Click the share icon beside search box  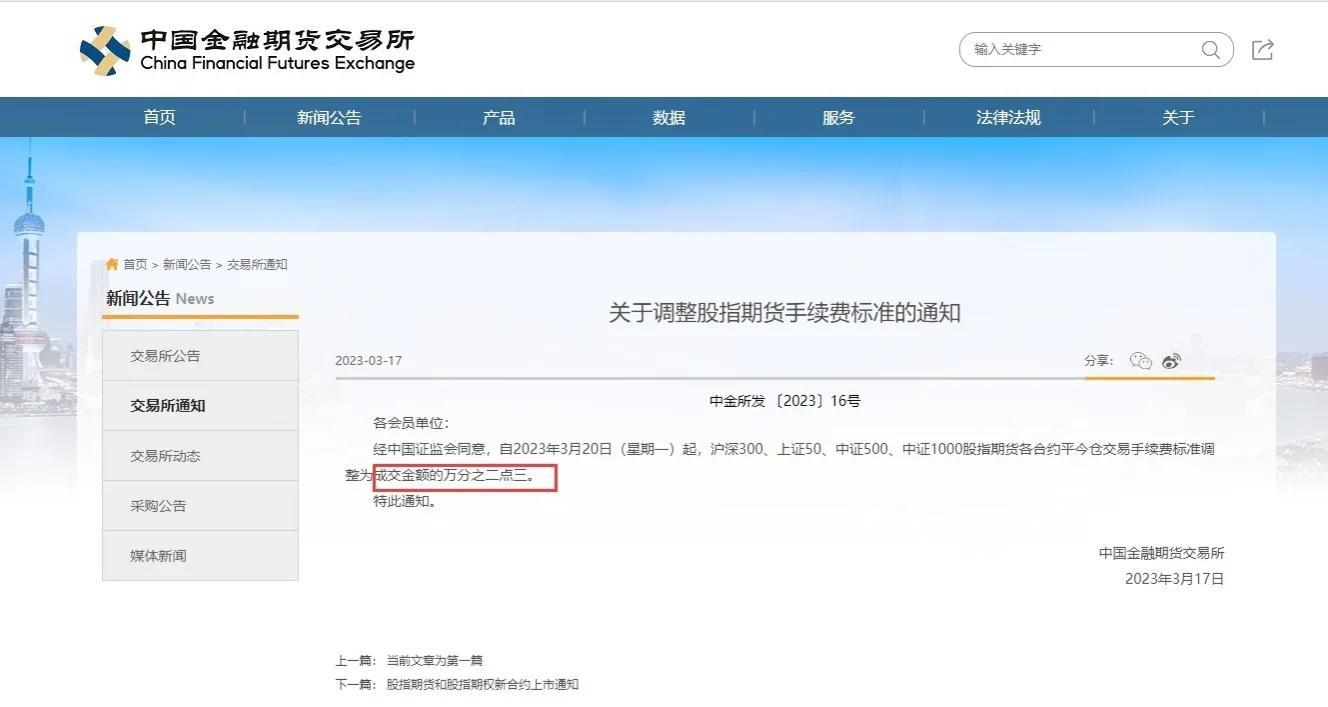point(1263,50)
